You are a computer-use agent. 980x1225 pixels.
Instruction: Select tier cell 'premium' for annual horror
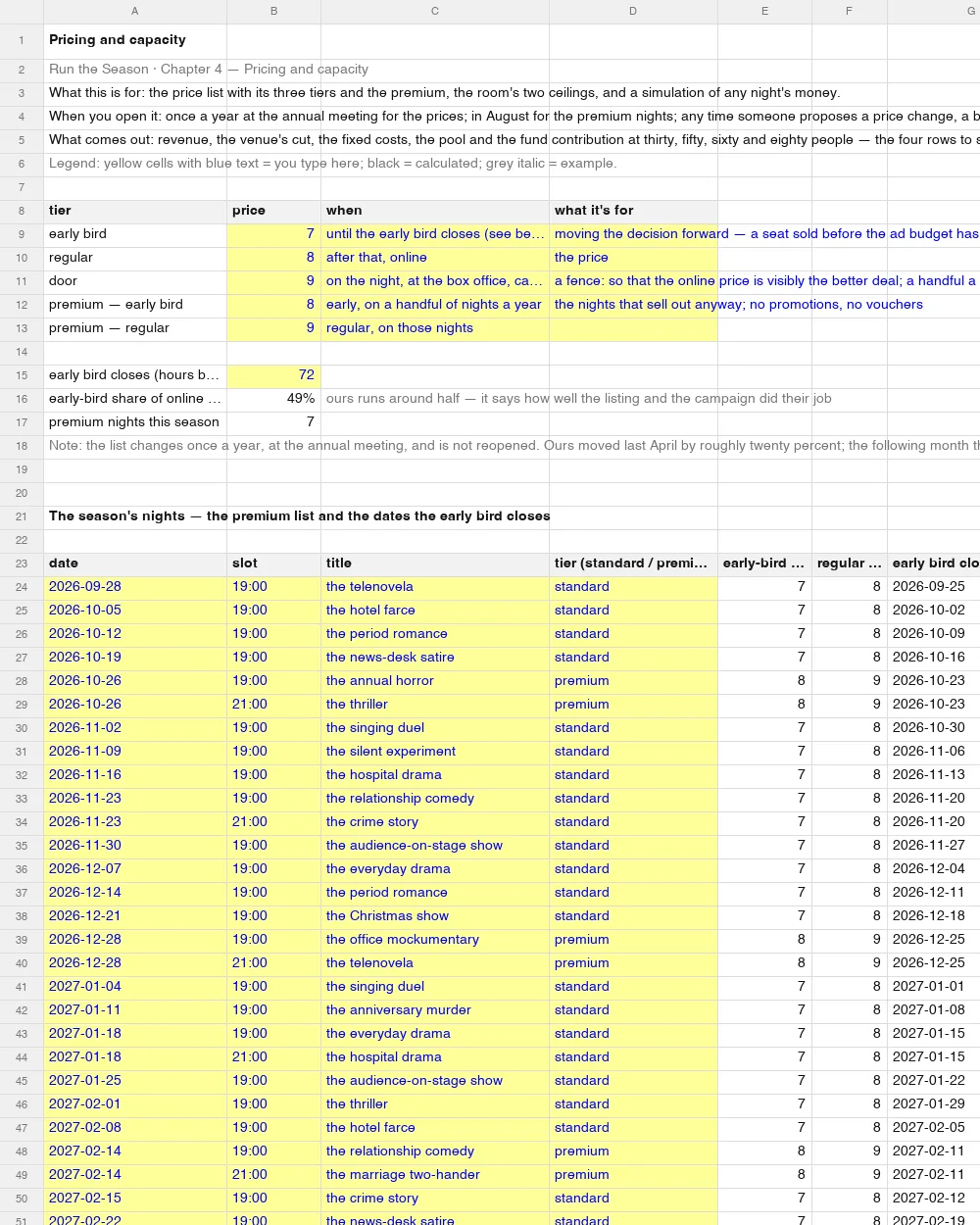(633, 681)
